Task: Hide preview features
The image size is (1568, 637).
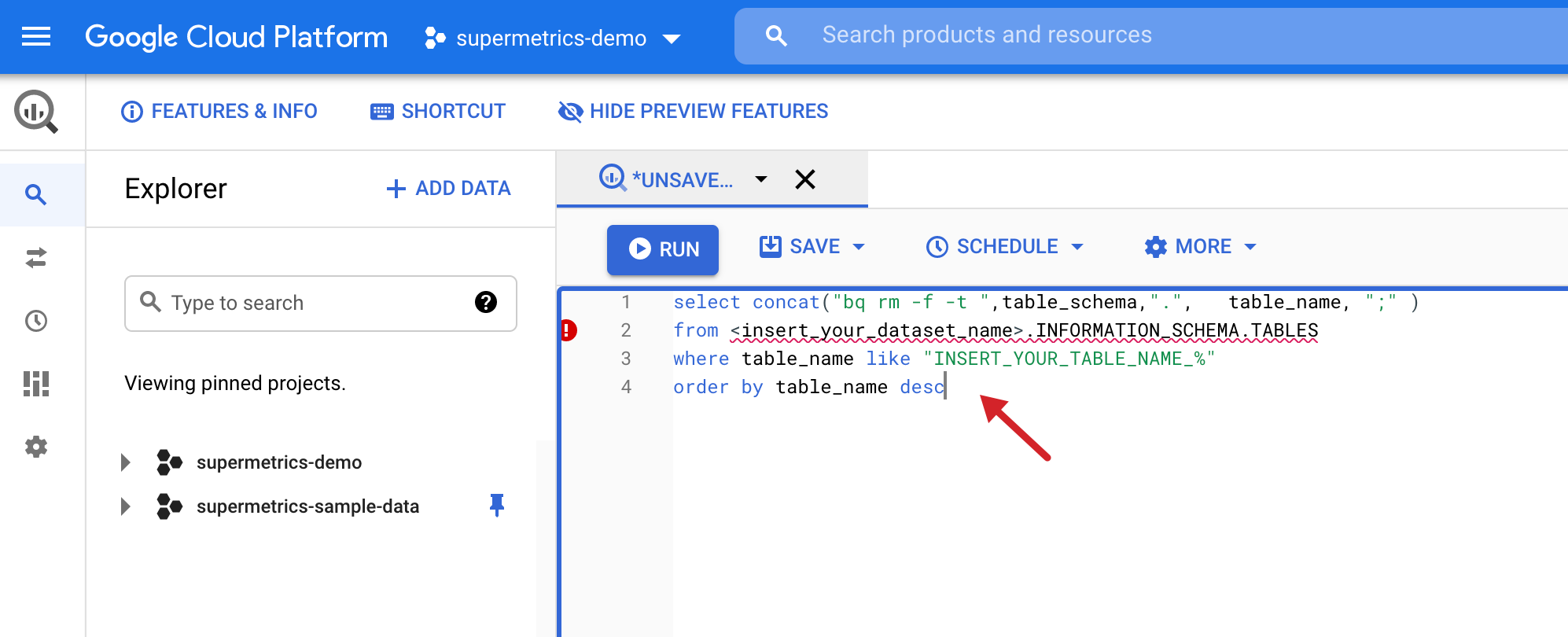Action: (693, 112)
